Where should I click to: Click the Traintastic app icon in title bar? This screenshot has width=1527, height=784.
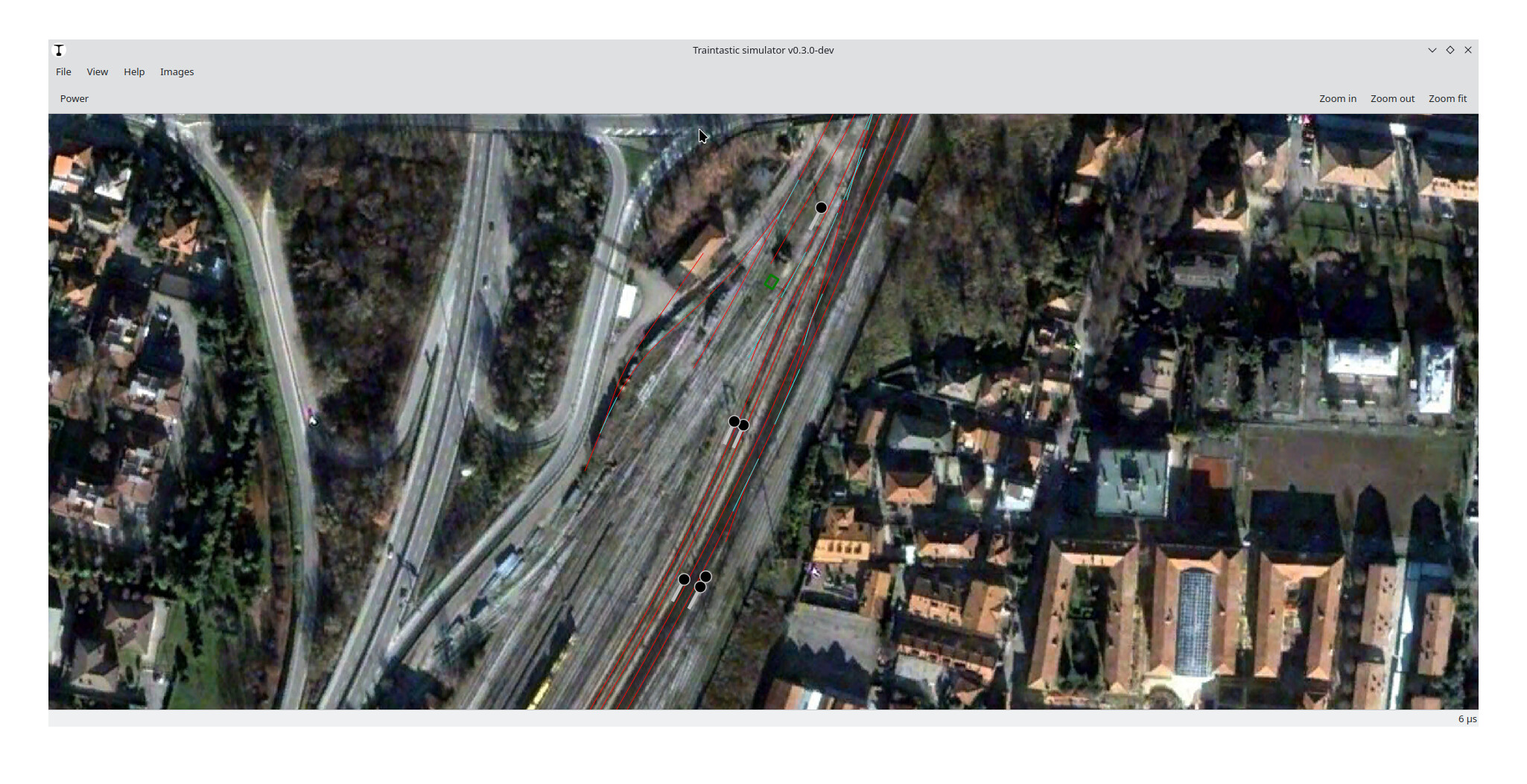[59, 50]
